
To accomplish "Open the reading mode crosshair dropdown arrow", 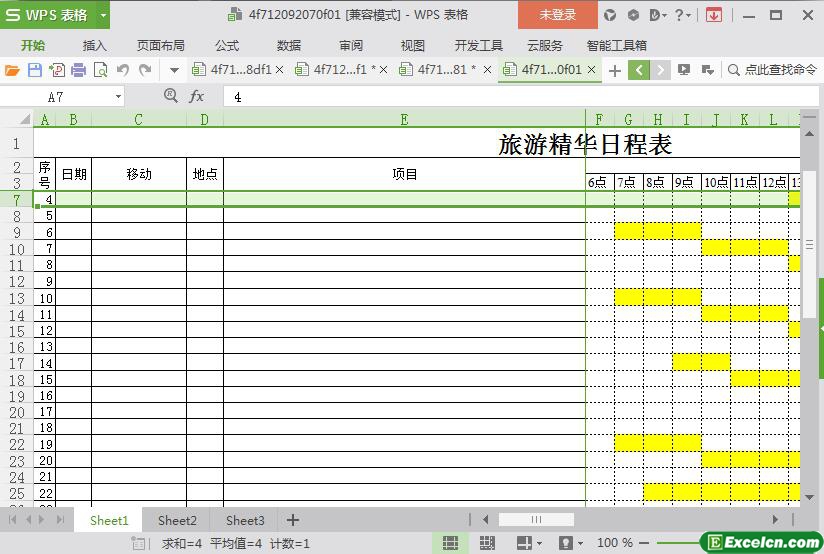I will (539, 543).
